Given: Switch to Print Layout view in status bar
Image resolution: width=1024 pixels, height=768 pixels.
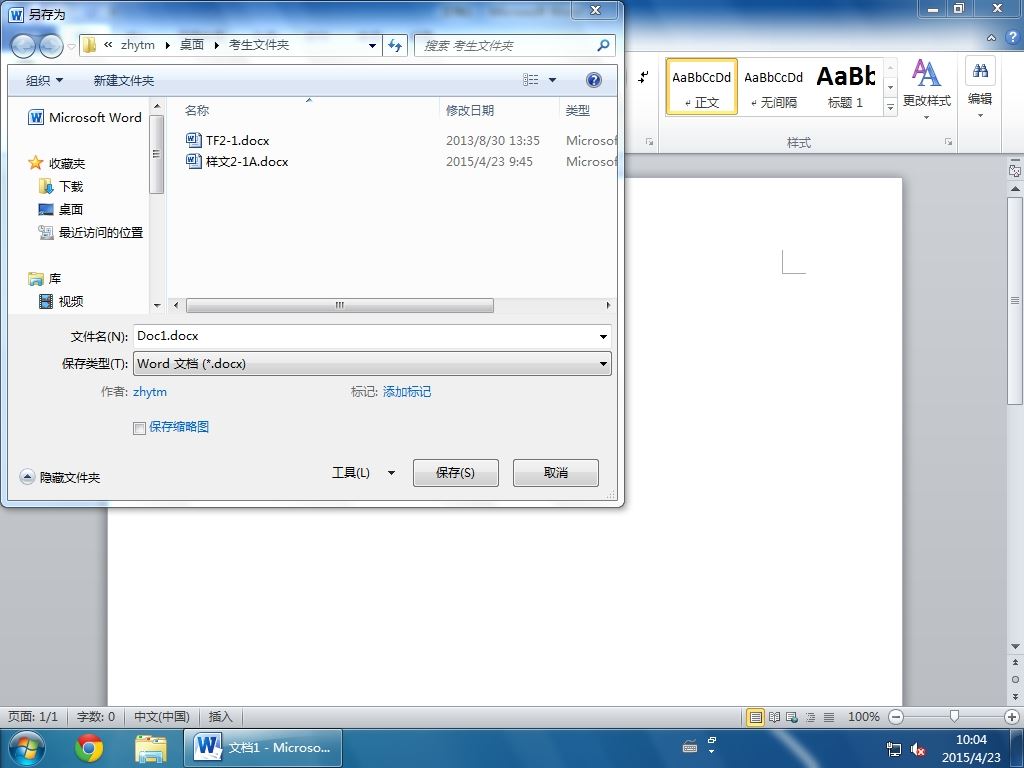Looking at the screenshot, I should pyautogui.click(x=756, y=717).
